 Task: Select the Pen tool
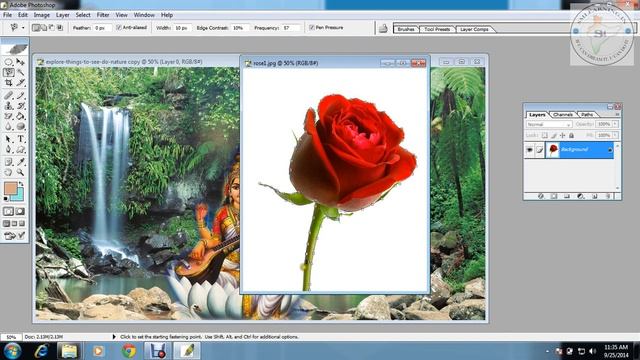[x=8, y=149]
